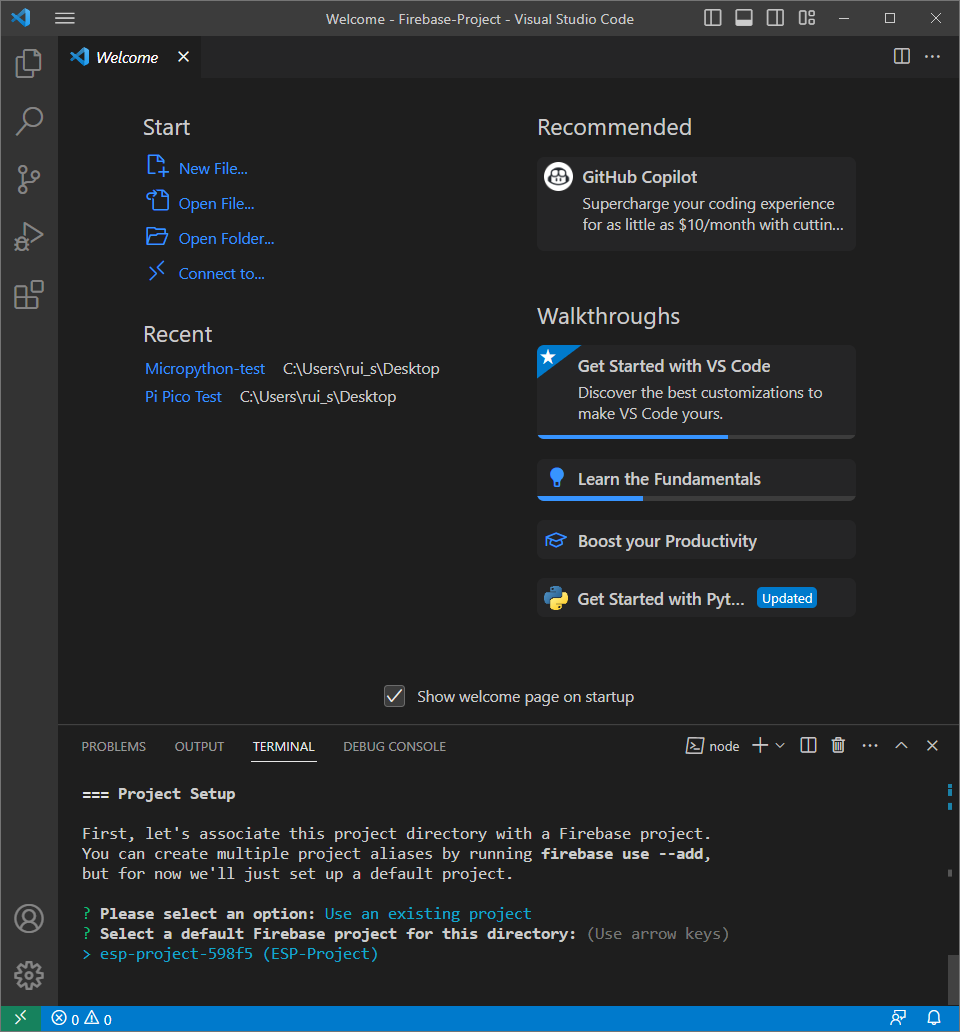Create a new terminal with plus icon
Viewport: 960px width, 1032px height.
(760, 745)
